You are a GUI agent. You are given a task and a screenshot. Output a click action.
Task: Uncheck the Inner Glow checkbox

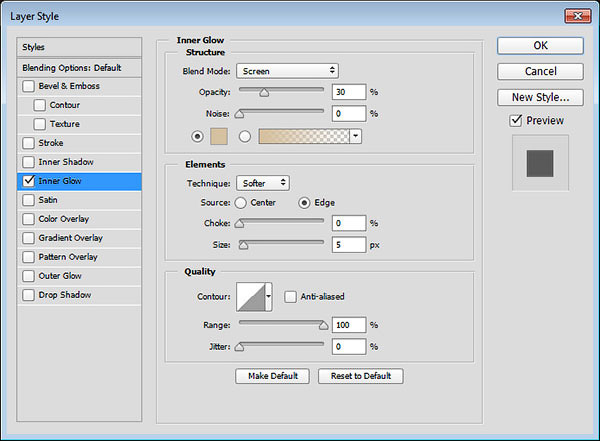click(x=28, y=181)
